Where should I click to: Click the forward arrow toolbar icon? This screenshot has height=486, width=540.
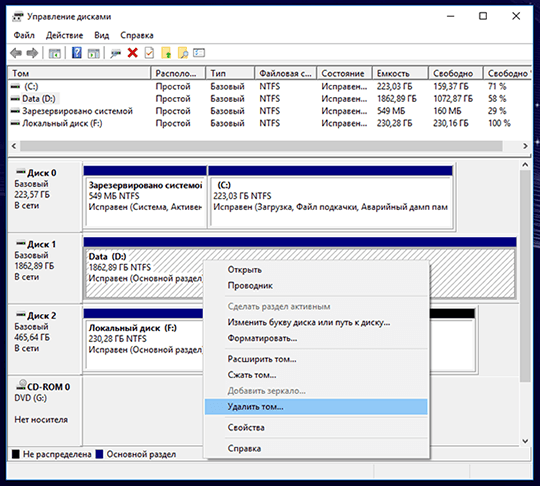pyautogui.click(x=32, y=53)
